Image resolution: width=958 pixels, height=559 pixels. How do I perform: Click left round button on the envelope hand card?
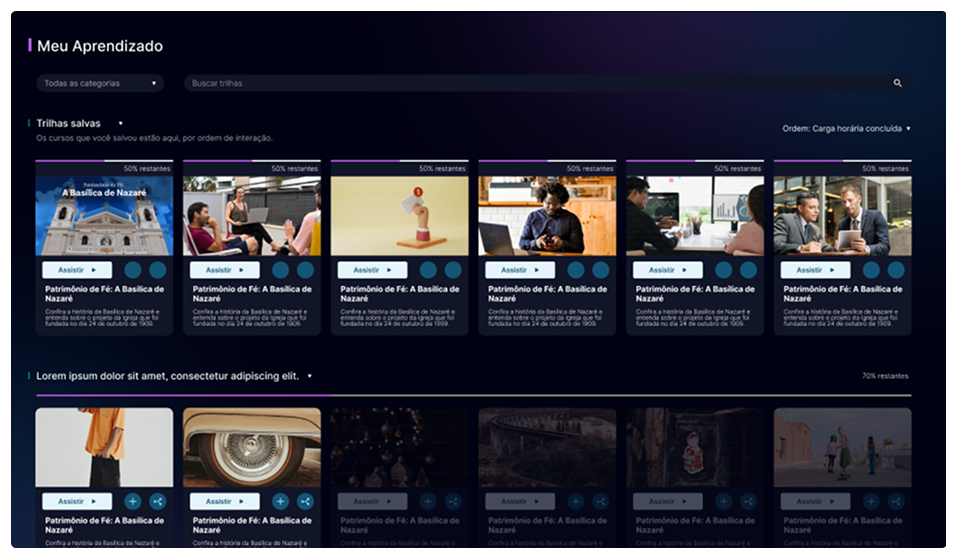pos(428,270)
